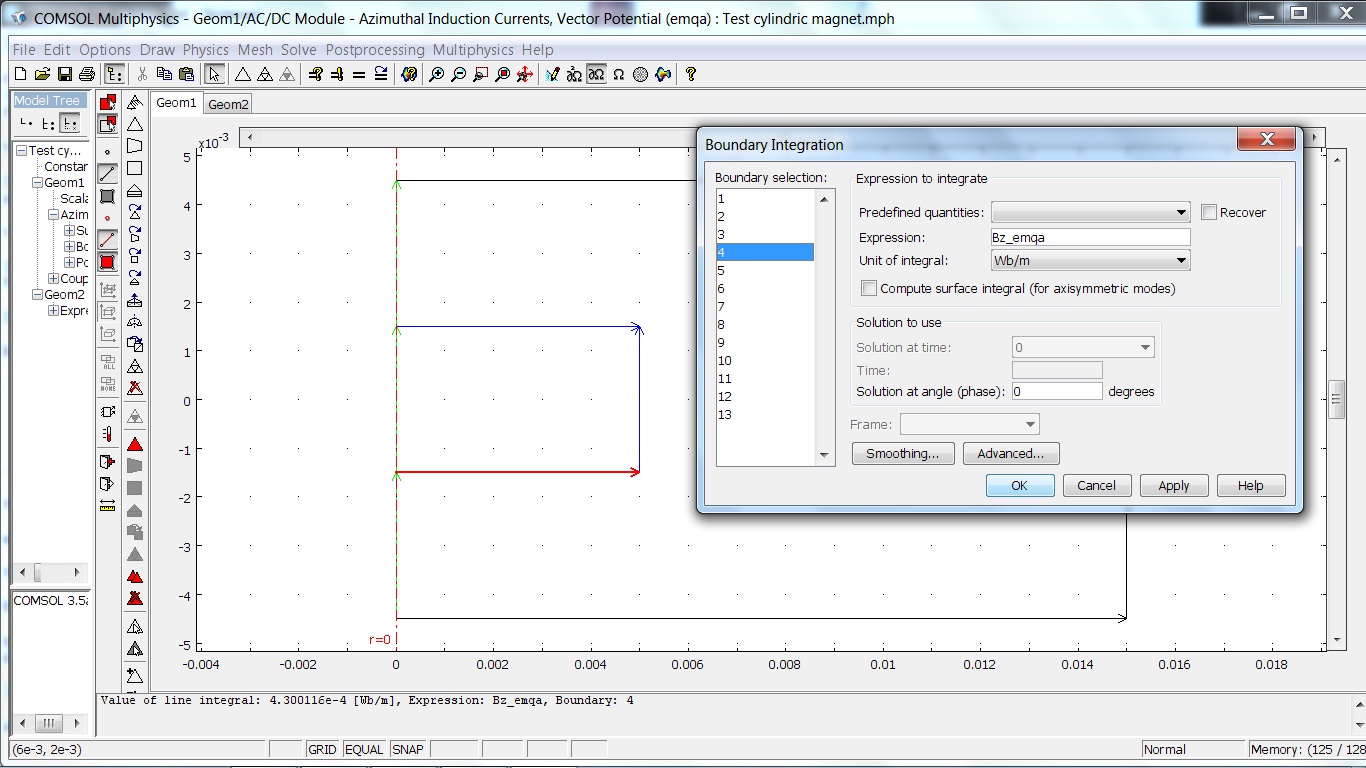
Task: Open the File menu
Action: click(24, 50)
